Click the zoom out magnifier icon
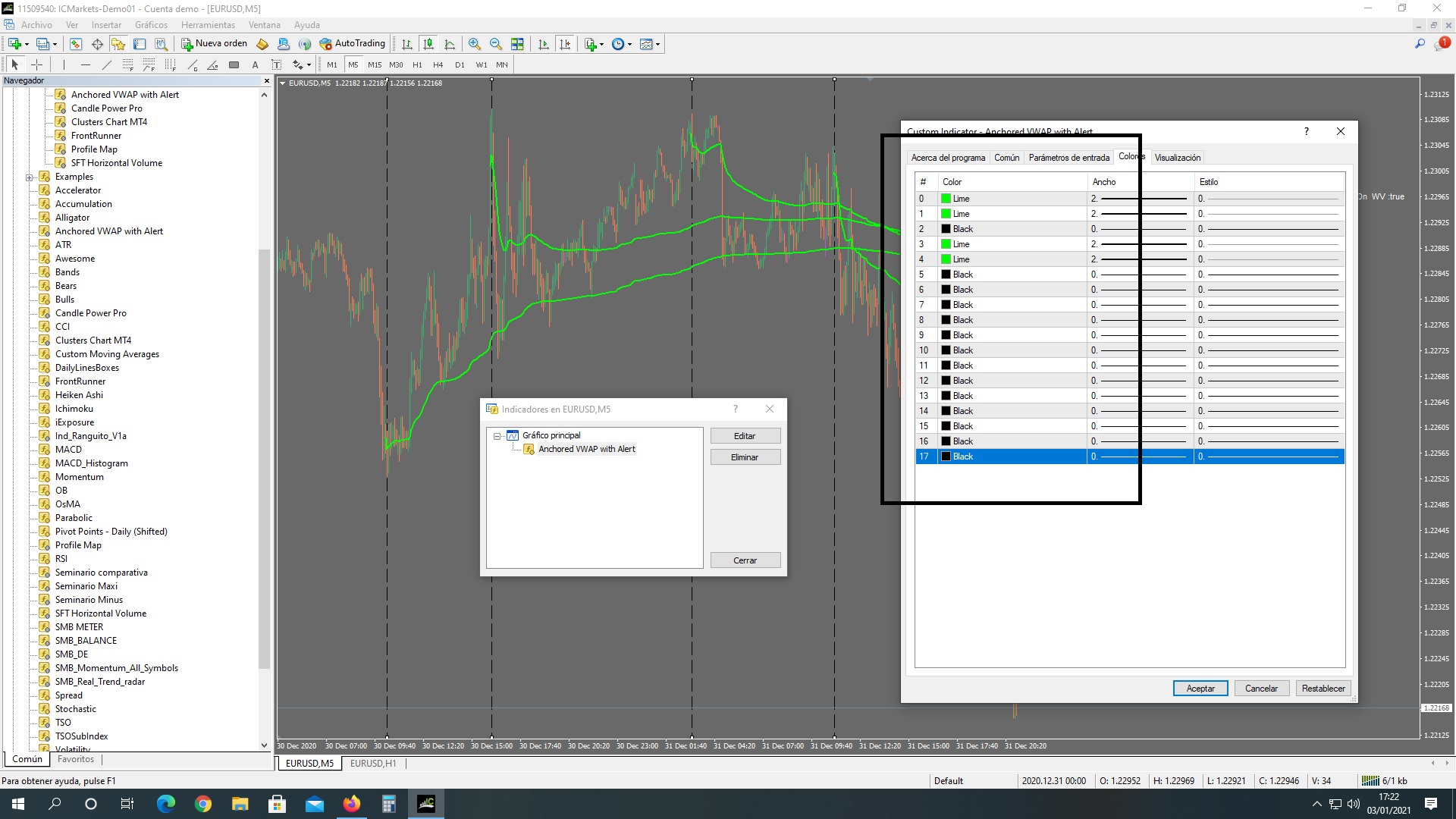The height and width of the screenshot is (819, 1456). pos(496,44)
